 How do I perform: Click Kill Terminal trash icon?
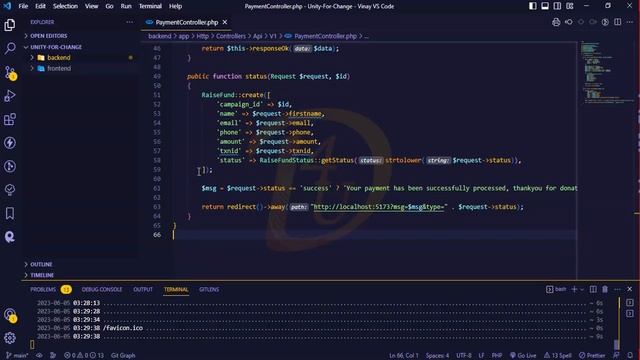point(605,289)
